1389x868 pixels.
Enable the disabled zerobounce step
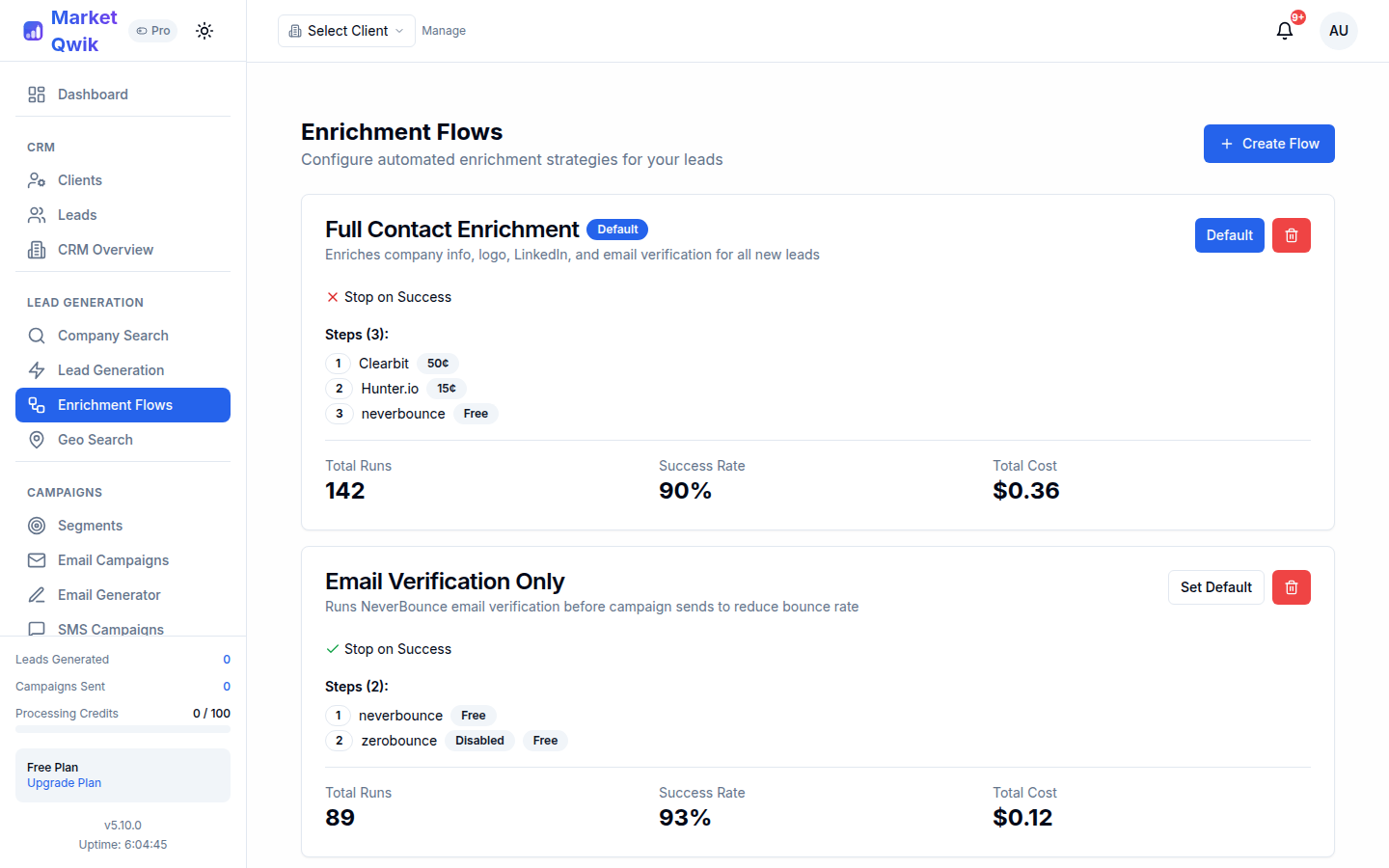pyautogui.click(x=479, y=740)
